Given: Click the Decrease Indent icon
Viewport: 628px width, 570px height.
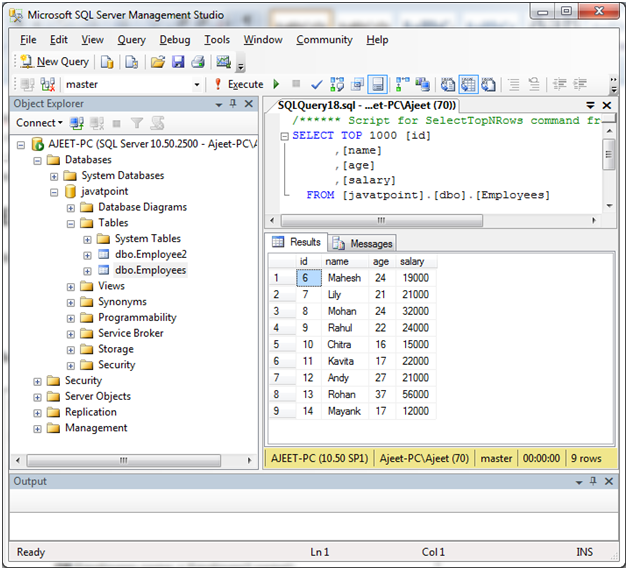Looking at the screenshot, I should (560, 84).
